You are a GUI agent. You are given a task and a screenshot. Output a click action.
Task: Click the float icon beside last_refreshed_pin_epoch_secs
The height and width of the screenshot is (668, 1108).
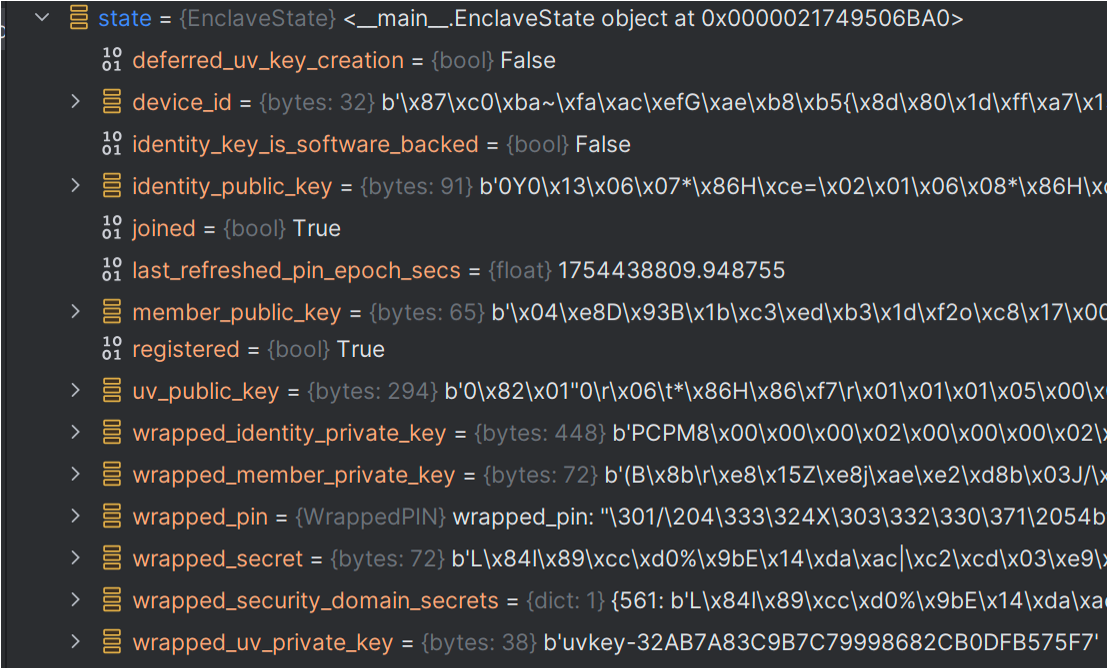(111, 269)
